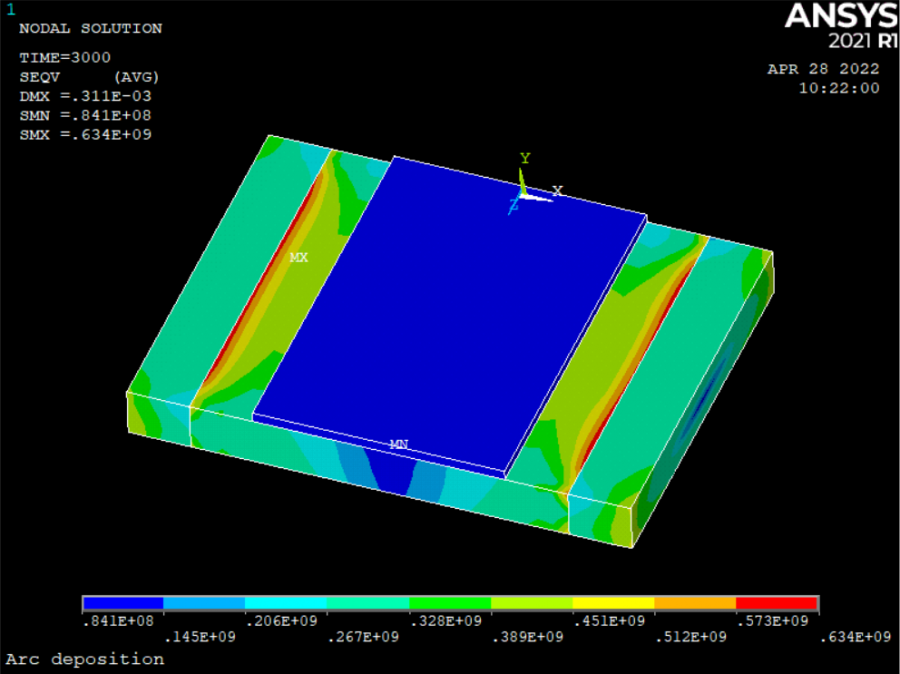Click the TIME=3000 label
This screenshot has height=674, width=900.
[x=65, y=58]
